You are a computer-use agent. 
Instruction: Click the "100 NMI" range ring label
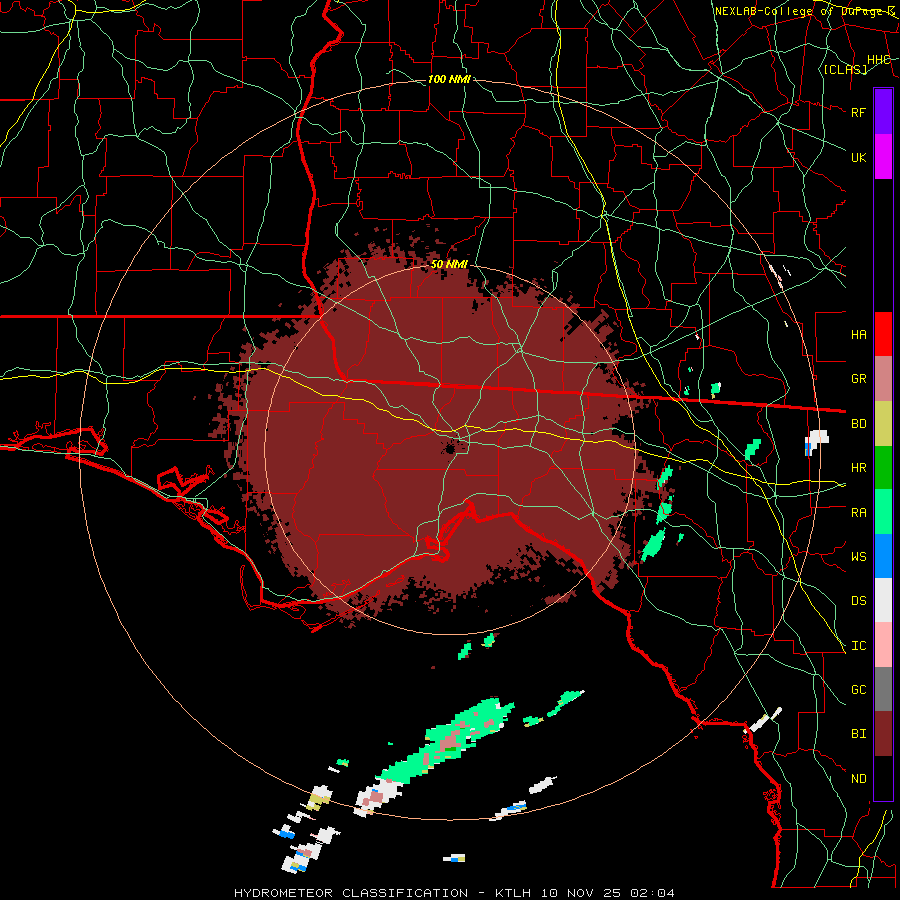coord(449,79)
